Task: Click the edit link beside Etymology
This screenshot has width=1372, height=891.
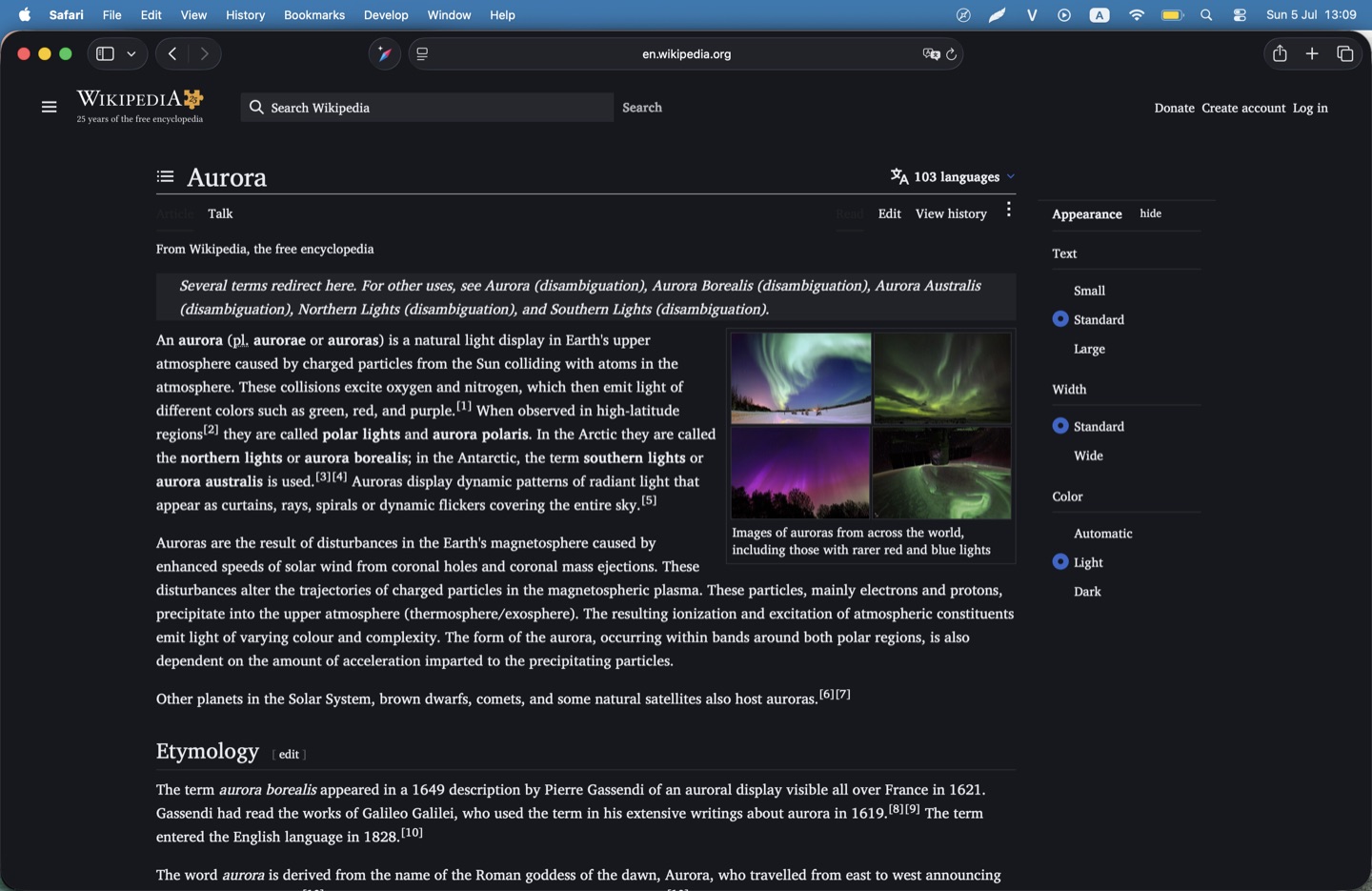Action: (x=289, y=754)
